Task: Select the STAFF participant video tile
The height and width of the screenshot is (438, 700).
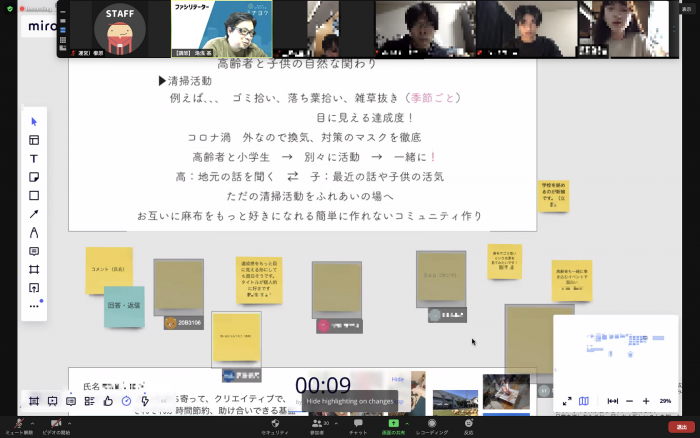Action: pos(120,29)
